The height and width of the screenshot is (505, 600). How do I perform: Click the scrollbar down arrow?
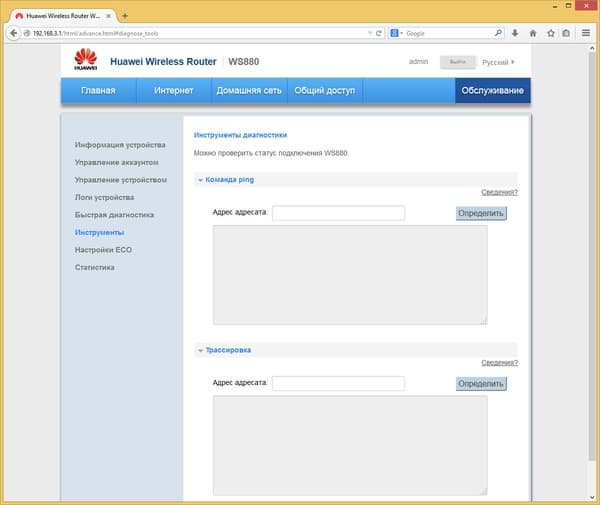tap(592, 497)
